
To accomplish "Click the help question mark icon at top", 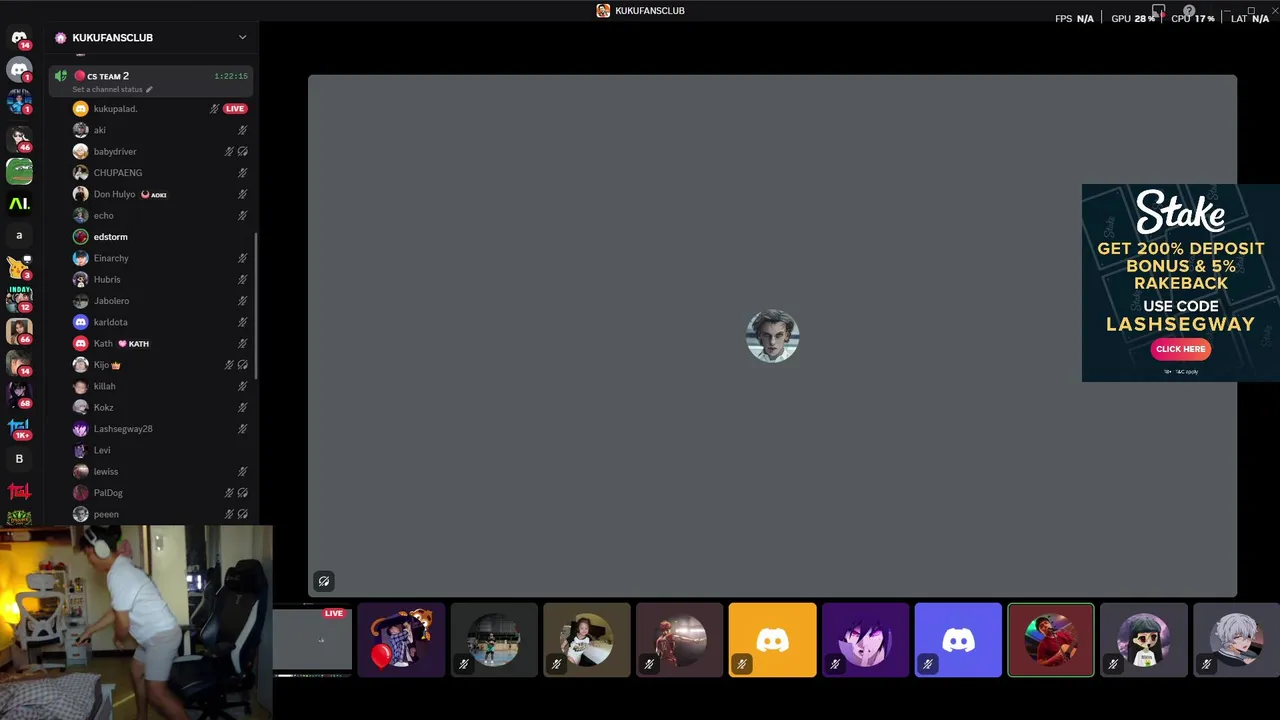I will (x=1189, y=11).
